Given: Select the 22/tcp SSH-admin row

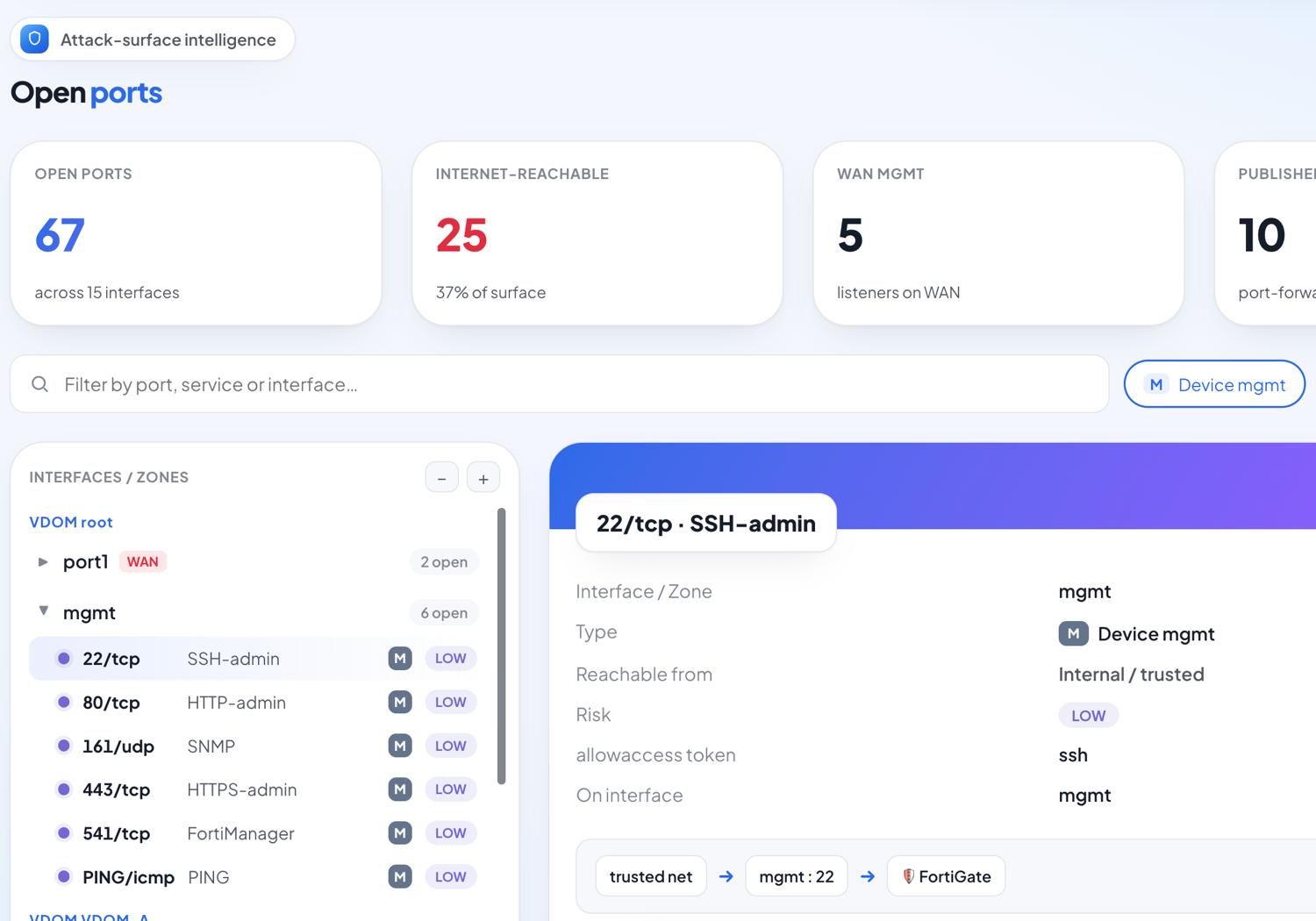Looking at the screenshot, I should pyautogui.click(x=254, y=659).
